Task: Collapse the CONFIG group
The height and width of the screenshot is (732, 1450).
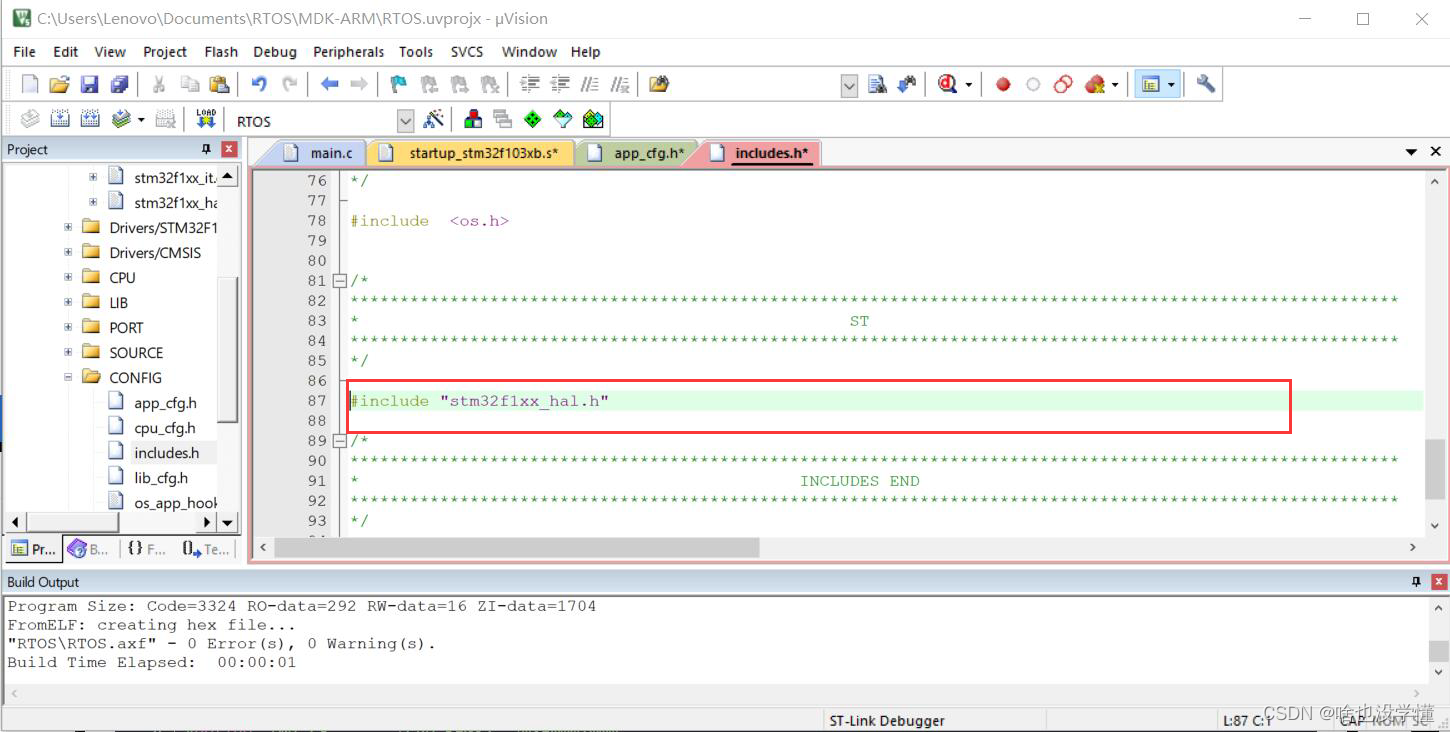Action: pyautogui.click(x=68, y=377)
